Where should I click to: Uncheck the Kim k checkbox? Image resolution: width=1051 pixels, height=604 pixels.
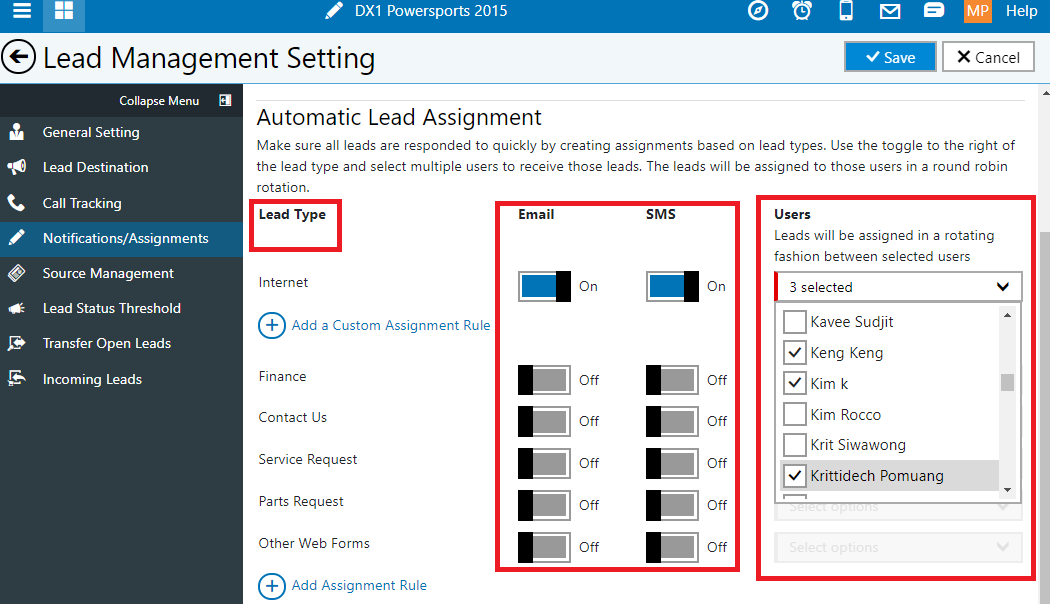[795, 383]
